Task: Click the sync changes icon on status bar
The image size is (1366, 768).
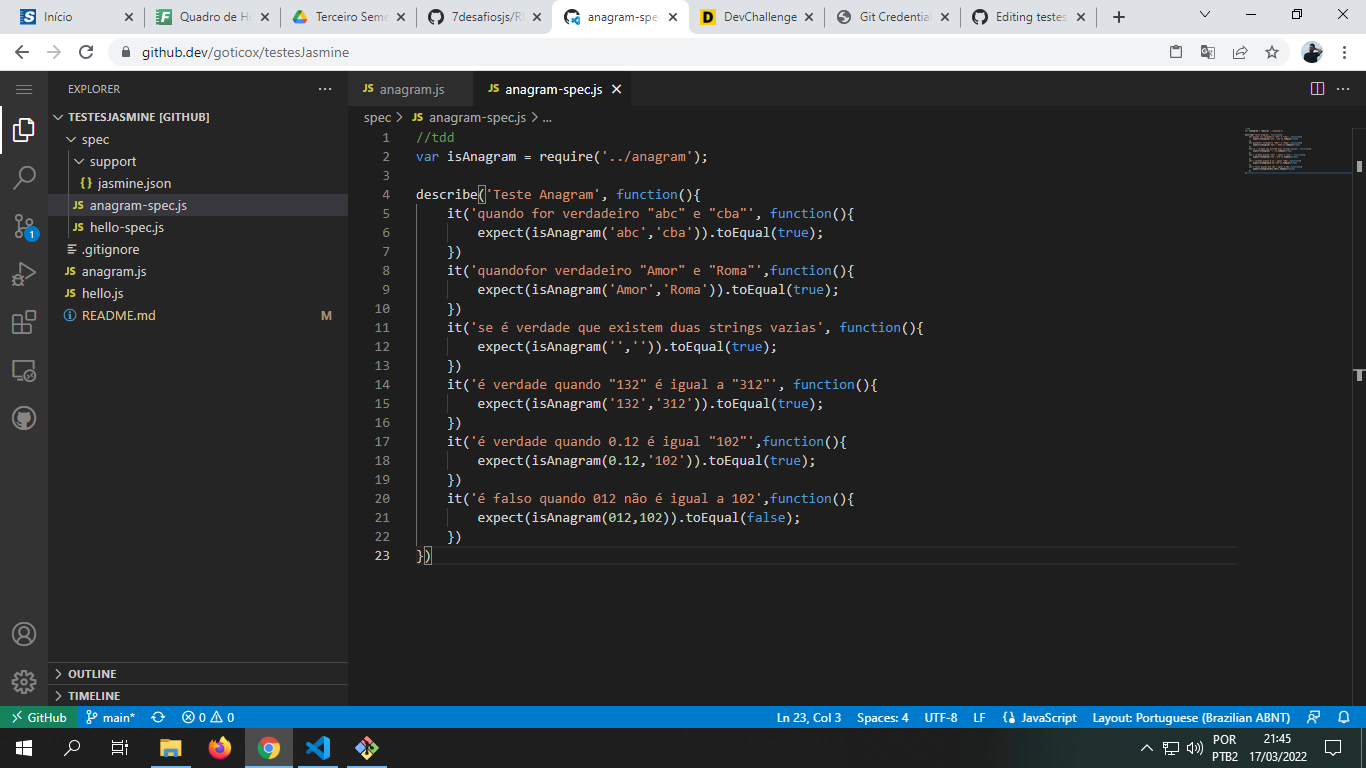Action: point(158,717)
